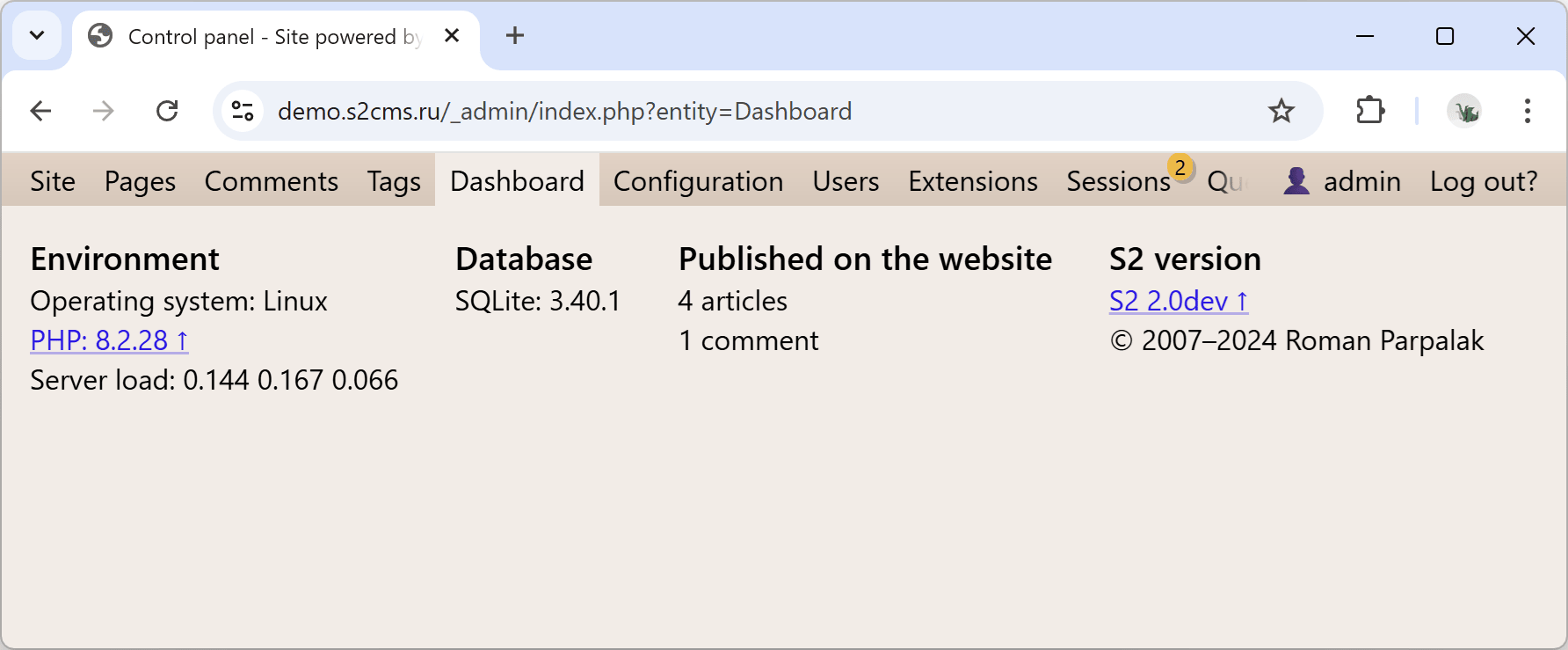Click the 'SQLite: 3.40.1' text
Viewport: 1568px width, 650px height.
point(538,301)
